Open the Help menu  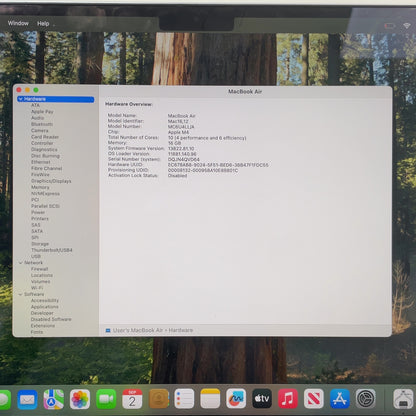43,23
